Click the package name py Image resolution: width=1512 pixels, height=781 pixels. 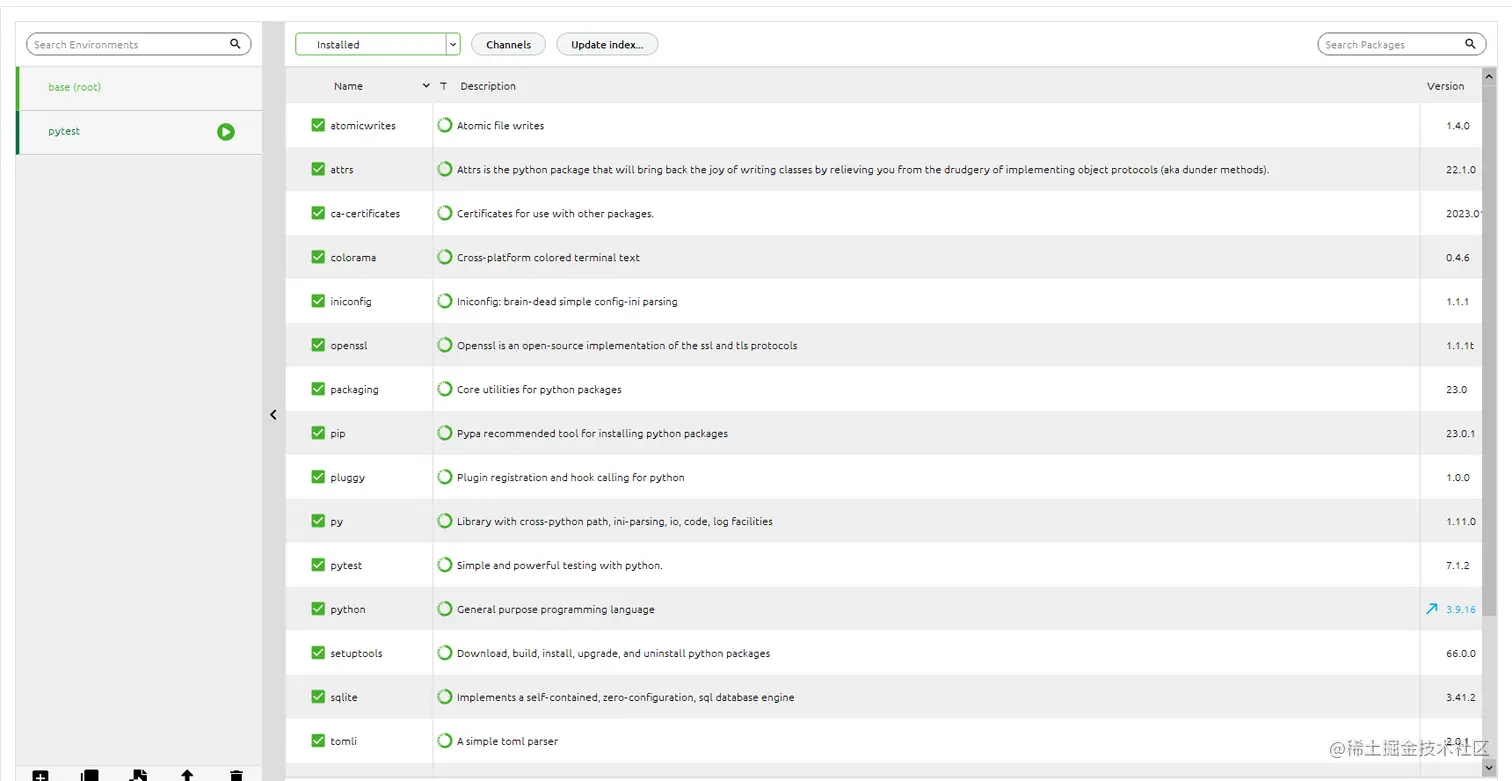click(337, 522)
